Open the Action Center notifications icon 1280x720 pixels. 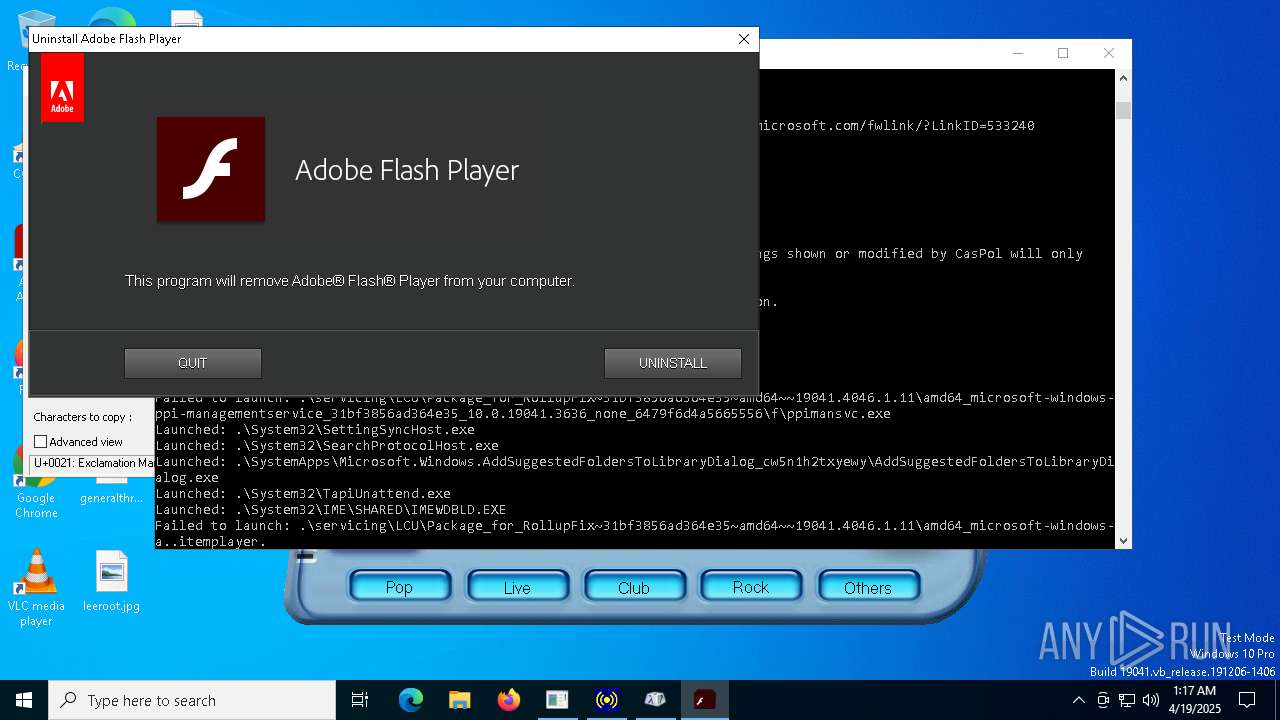point(1247,700)
